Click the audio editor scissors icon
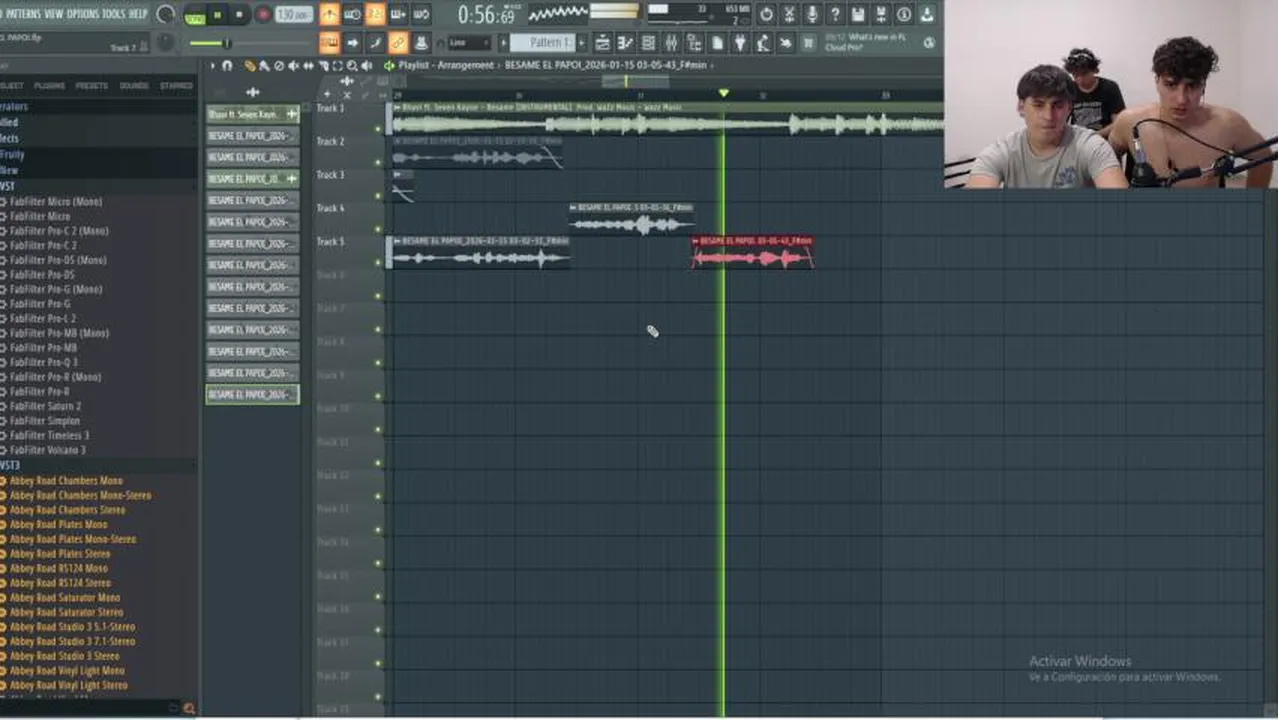The width and height of the screenshot is (1278, 720). (x=790, y=14)
